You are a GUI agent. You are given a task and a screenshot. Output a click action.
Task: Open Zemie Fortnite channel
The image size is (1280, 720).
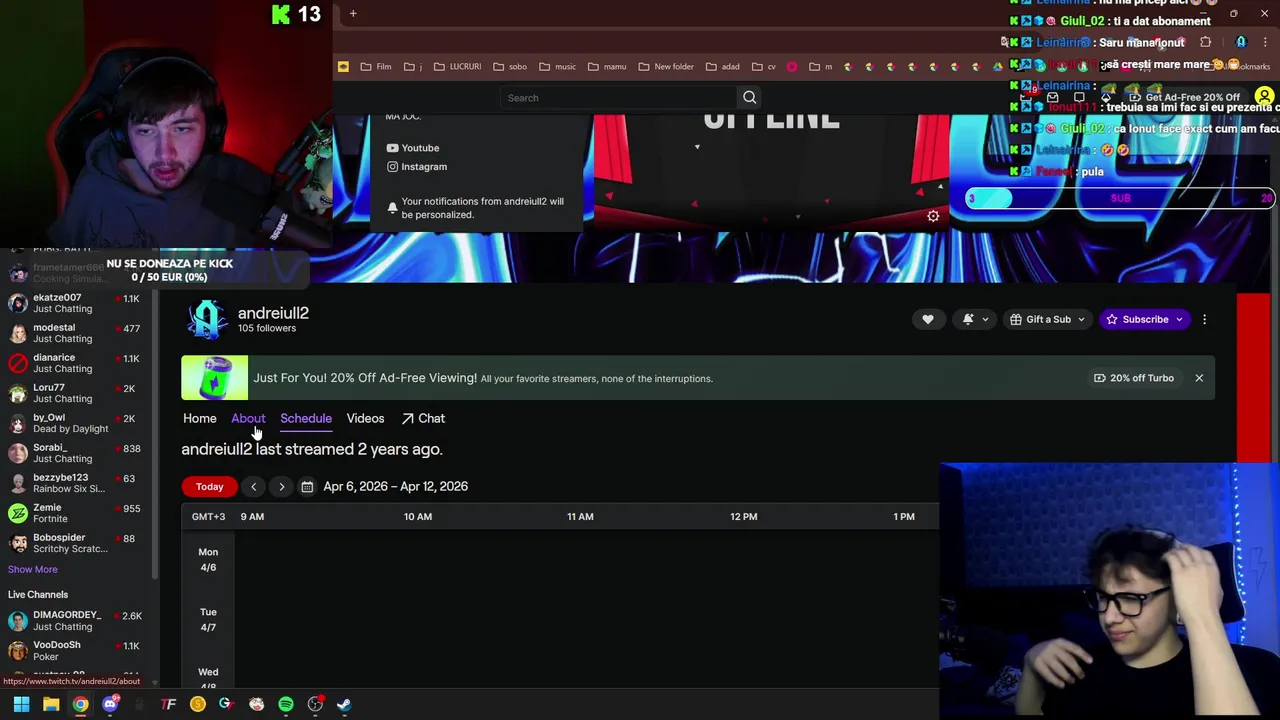coord(75,513)
